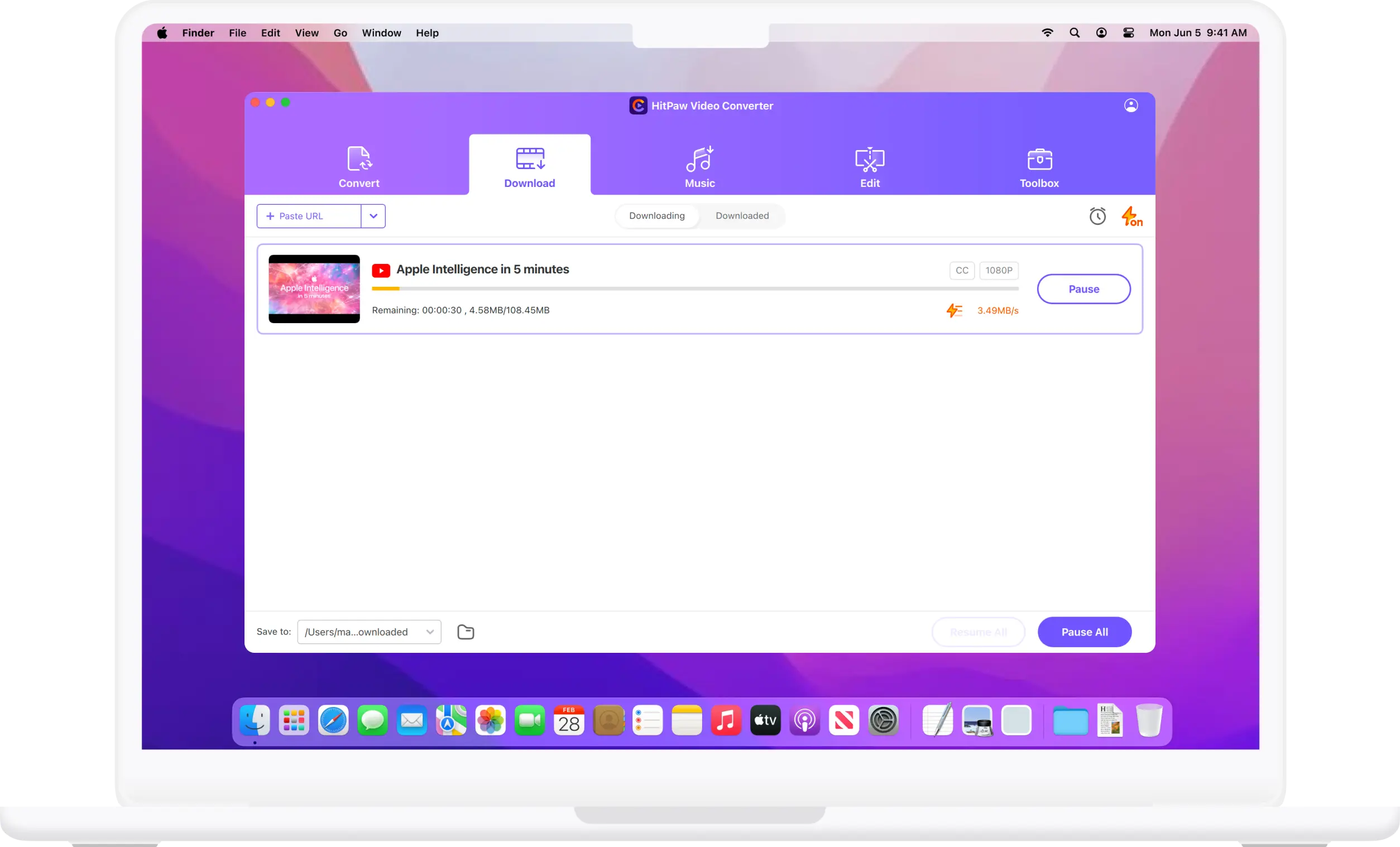Switch to the Downloaded tab

tap(742, 215)
